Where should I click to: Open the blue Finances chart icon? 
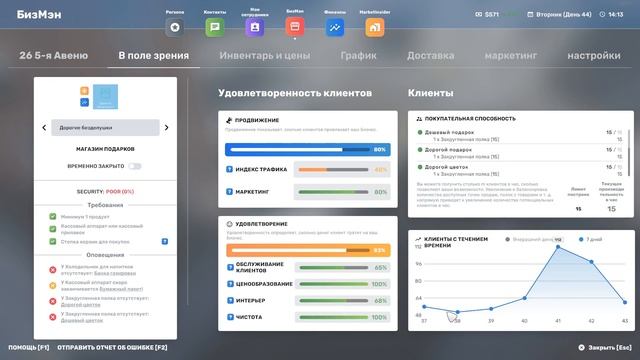tap(335, 27)
